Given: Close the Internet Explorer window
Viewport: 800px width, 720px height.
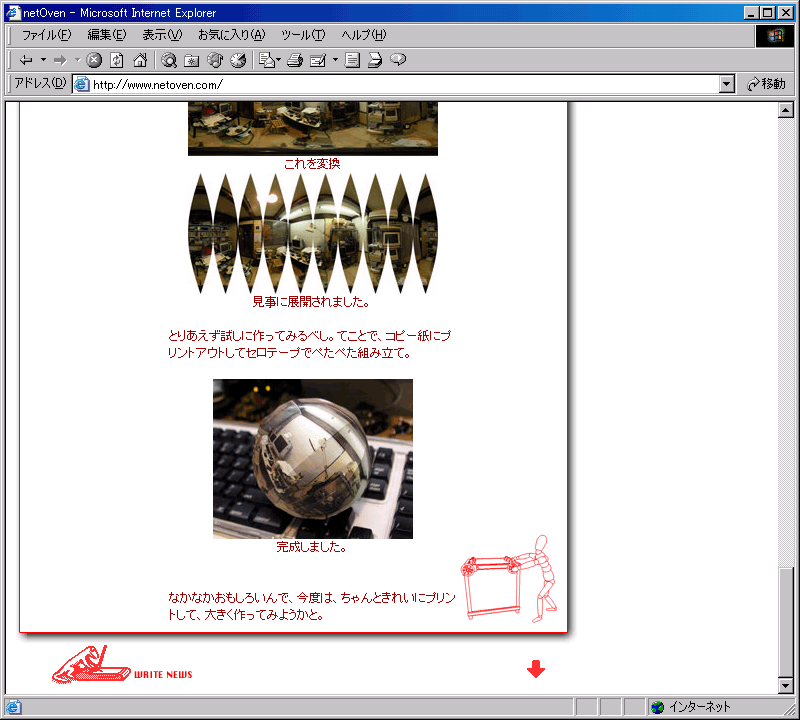Looking at the screenshot, I should (x=786, y=13).
